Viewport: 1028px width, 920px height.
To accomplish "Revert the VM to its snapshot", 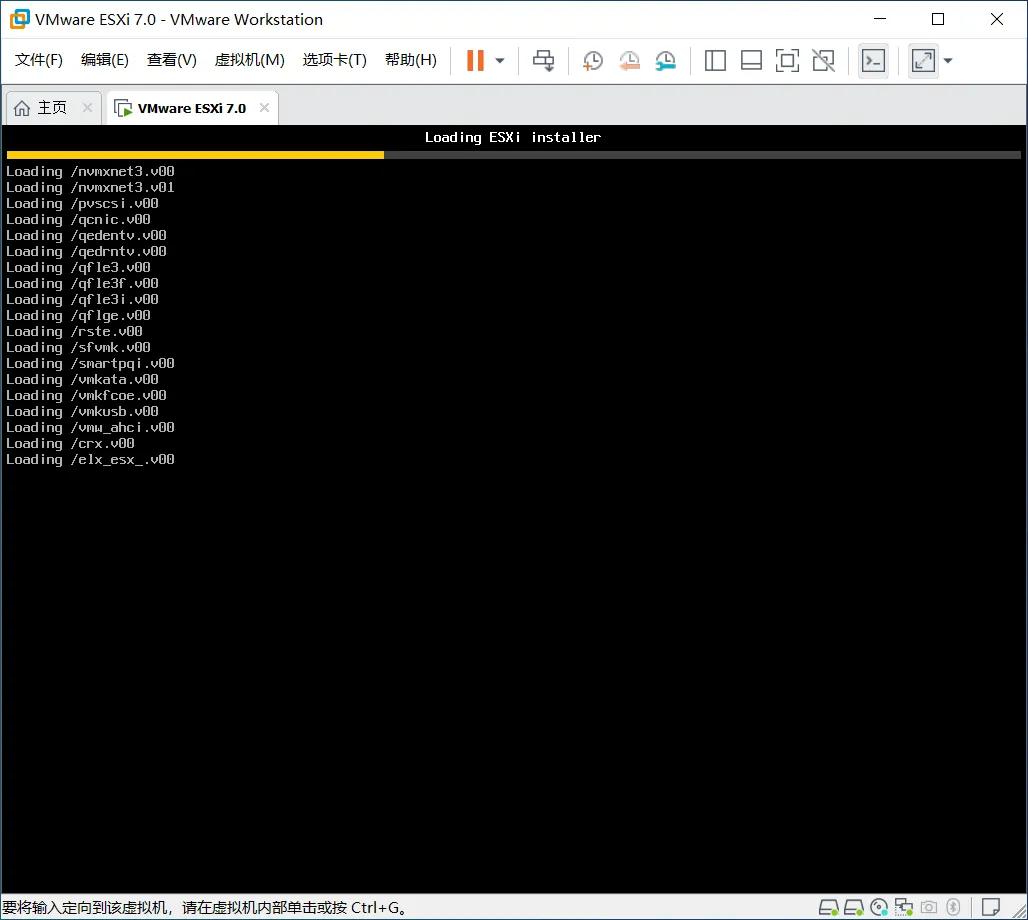I will pos(629,60).
